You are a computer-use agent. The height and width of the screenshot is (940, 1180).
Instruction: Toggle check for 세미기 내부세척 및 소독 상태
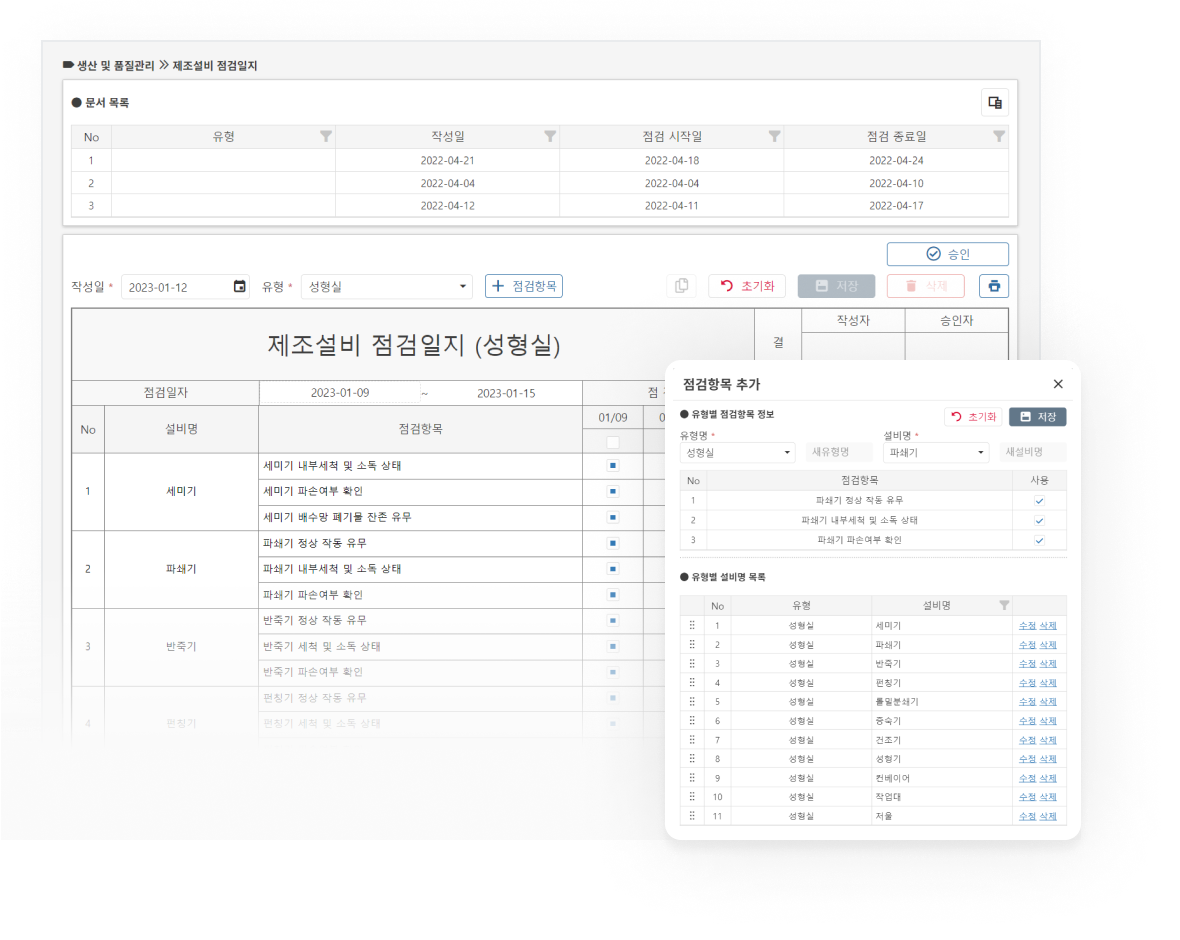[x=613, y=465]
